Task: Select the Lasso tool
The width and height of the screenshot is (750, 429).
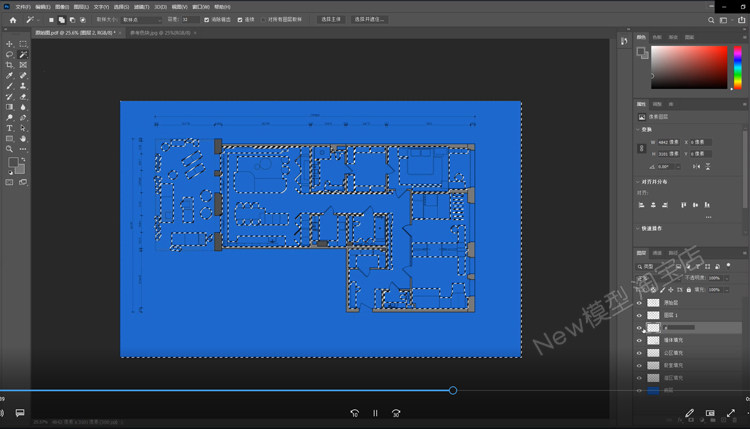Action: coord(9,54)
